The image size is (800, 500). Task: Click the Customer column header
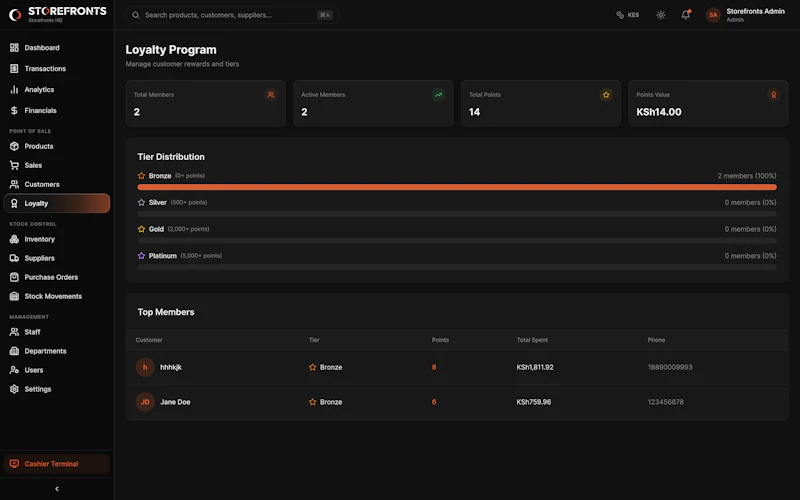[149, 340]
